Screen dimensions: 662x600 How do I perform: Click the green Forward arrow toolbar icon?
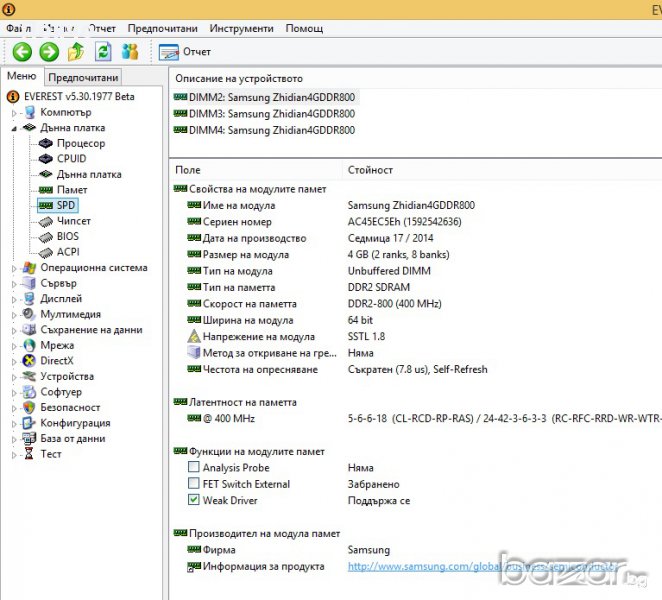click(x=49, y=52)
